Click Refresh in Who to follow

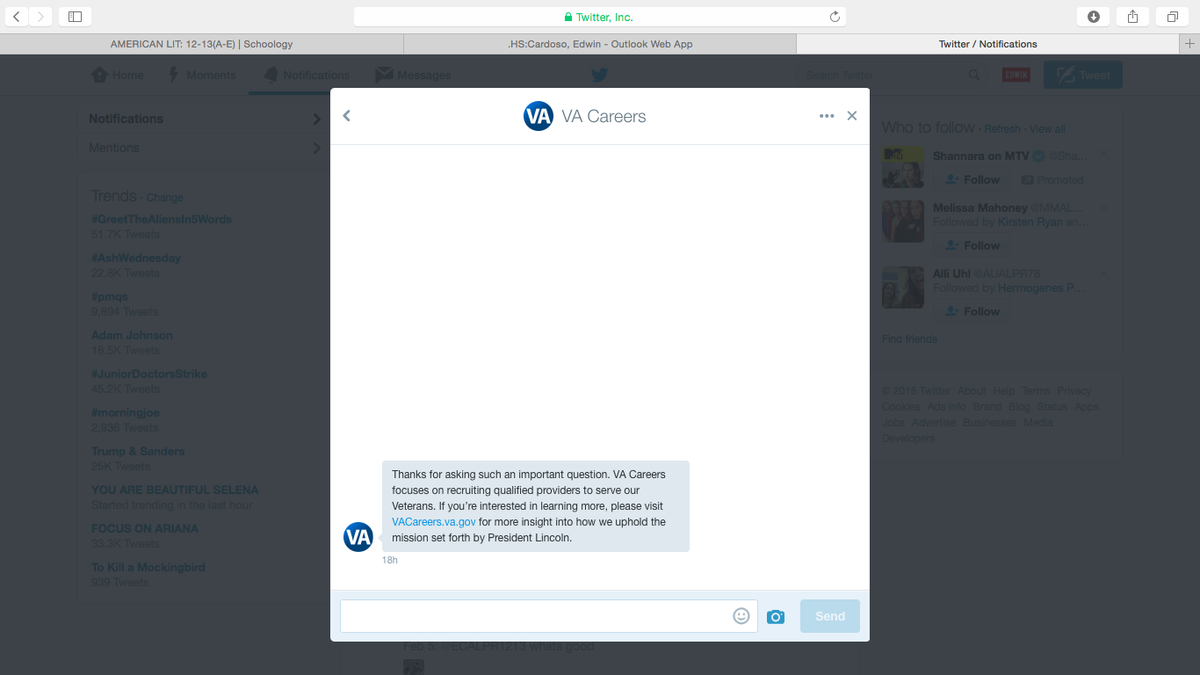click(x=1003, y=129)
